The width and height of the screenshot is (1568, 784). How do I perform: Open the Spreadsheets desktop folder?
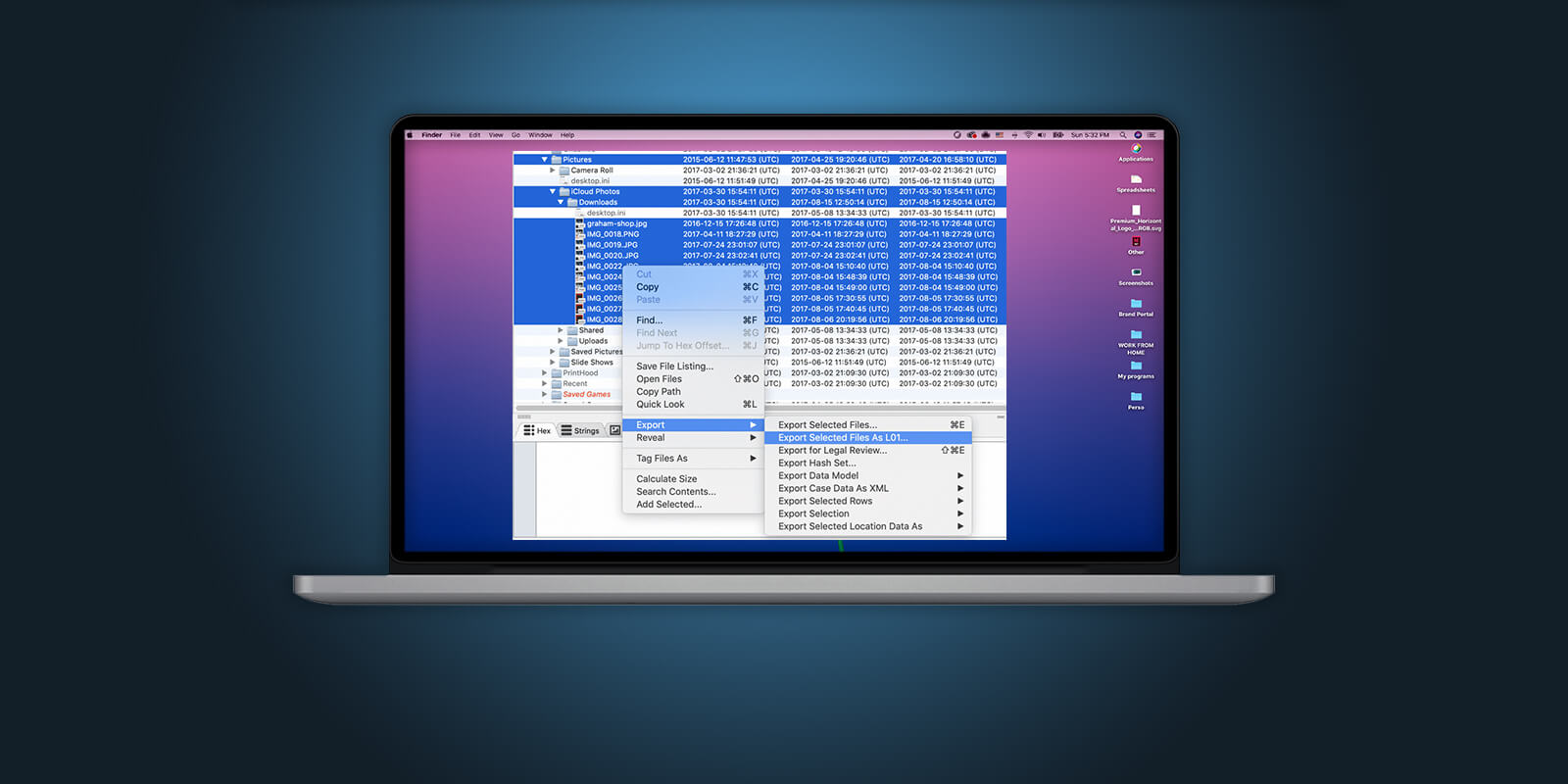coord(1136,179)
